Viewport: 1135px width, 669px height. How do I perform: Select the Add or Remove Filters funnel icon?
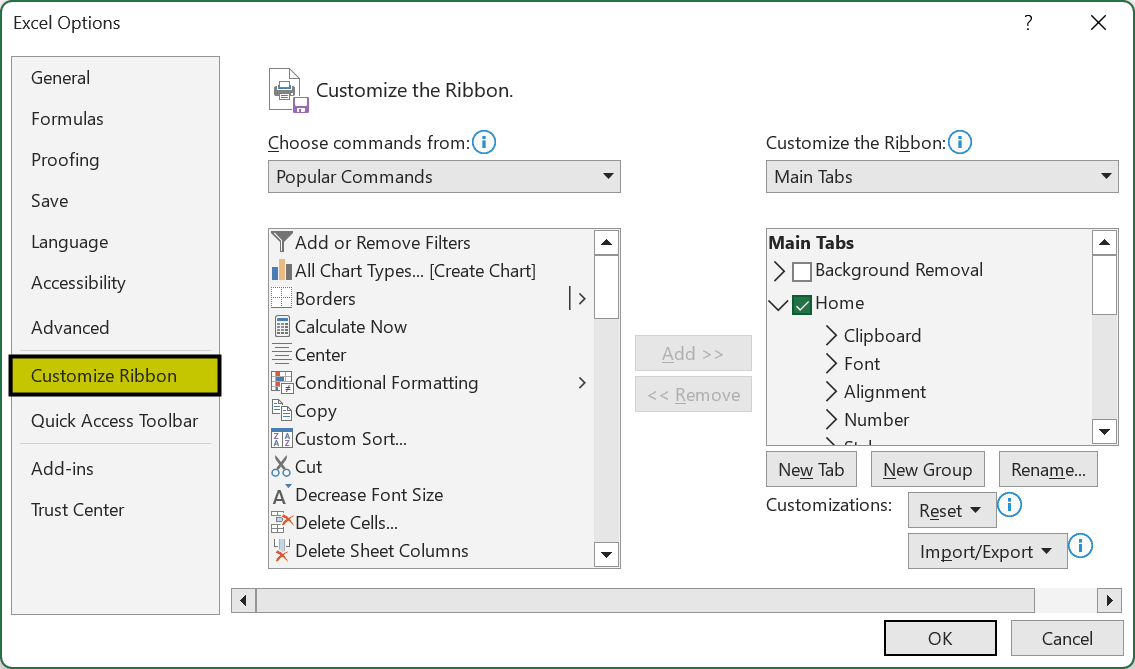281,242
